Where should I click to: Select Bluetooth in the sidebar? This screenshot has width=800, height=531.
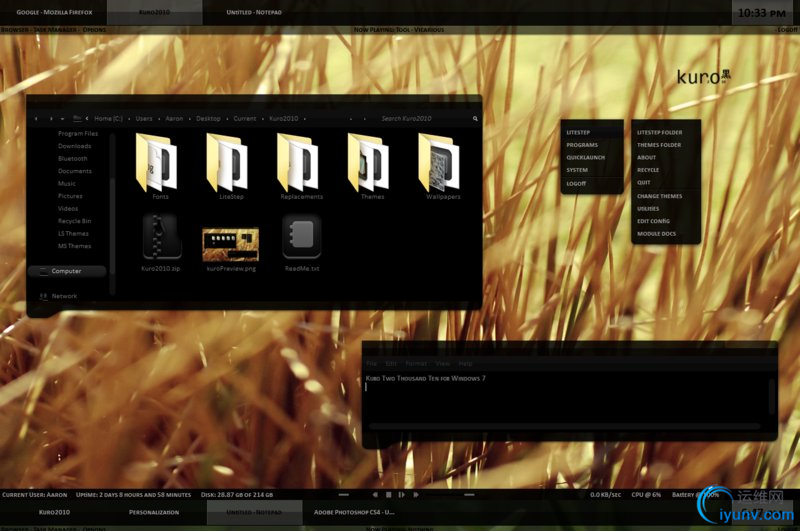coord(72,159)
